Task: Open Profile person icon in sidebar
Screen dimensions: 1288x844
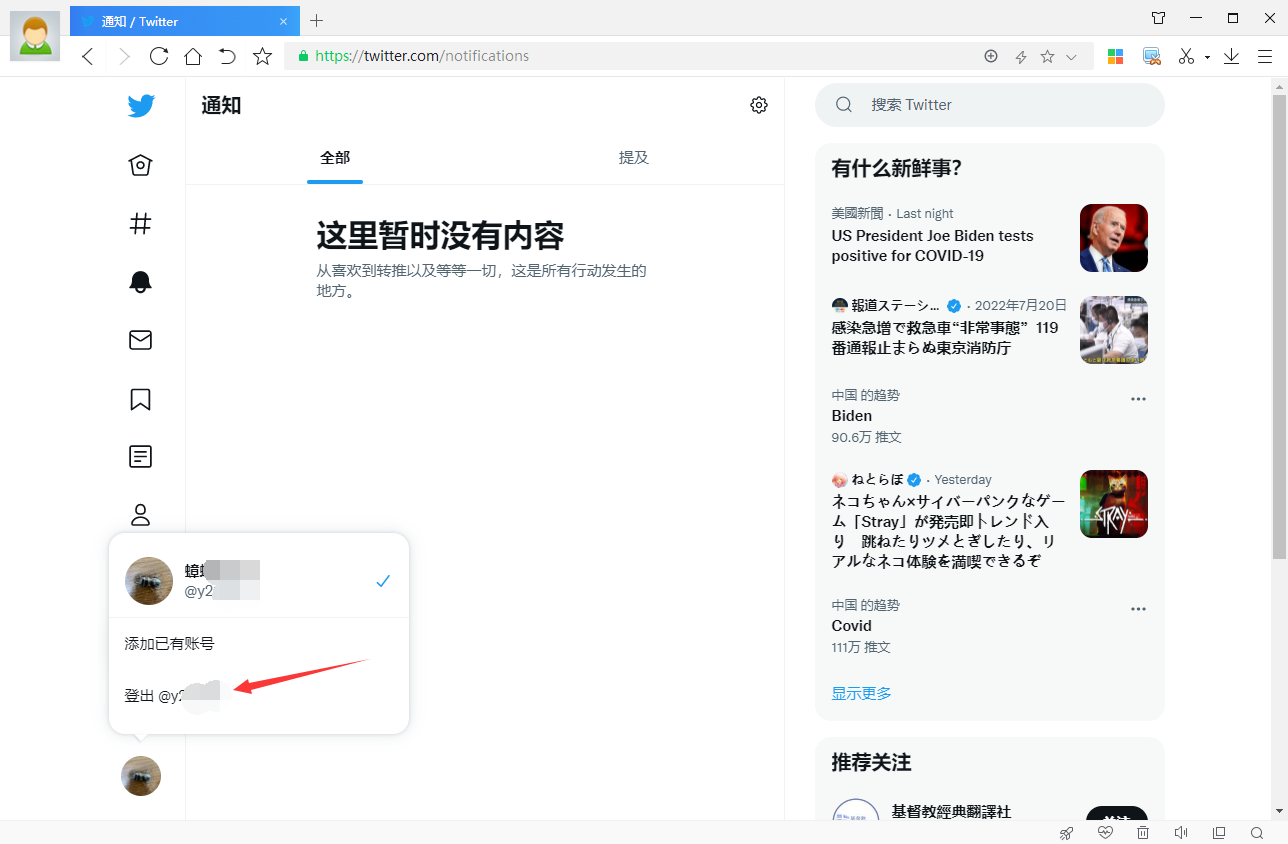Action: (x=141, y=515)
